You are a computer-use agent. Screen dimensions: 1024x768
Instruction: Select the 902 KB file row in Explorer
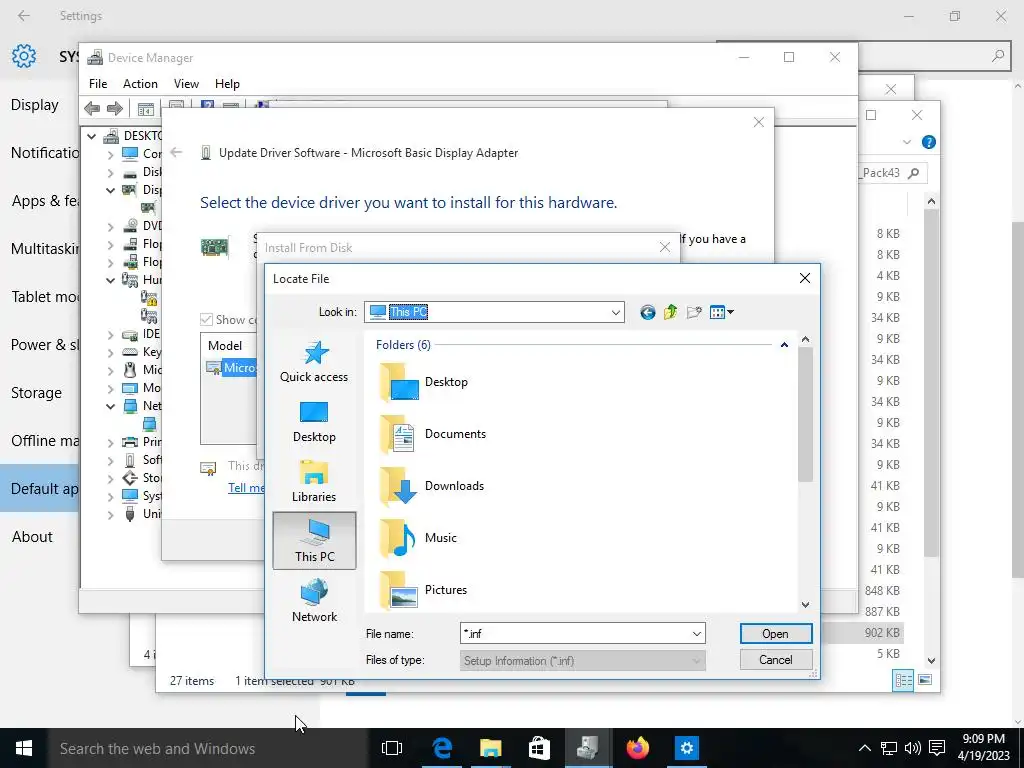point(861,632)
